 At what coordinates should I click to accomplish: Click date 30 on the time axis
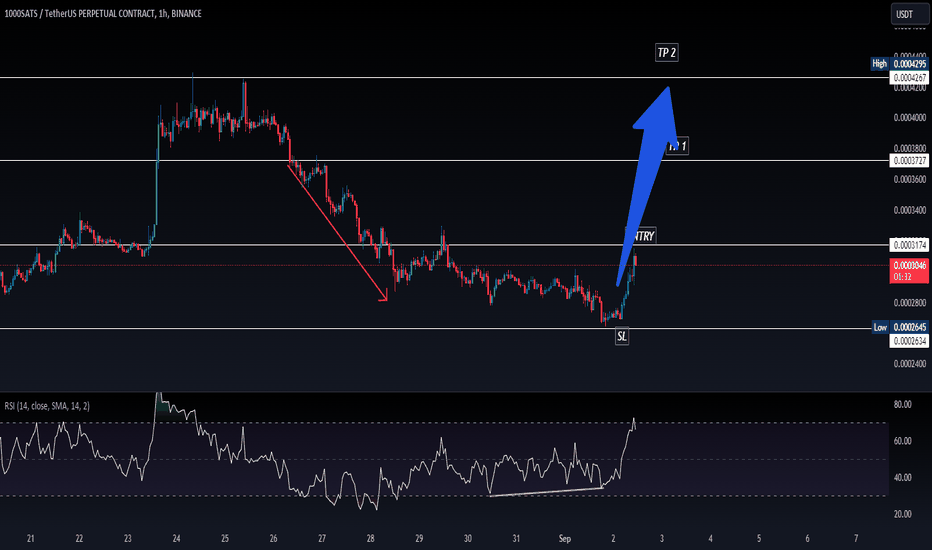(468, 539)
